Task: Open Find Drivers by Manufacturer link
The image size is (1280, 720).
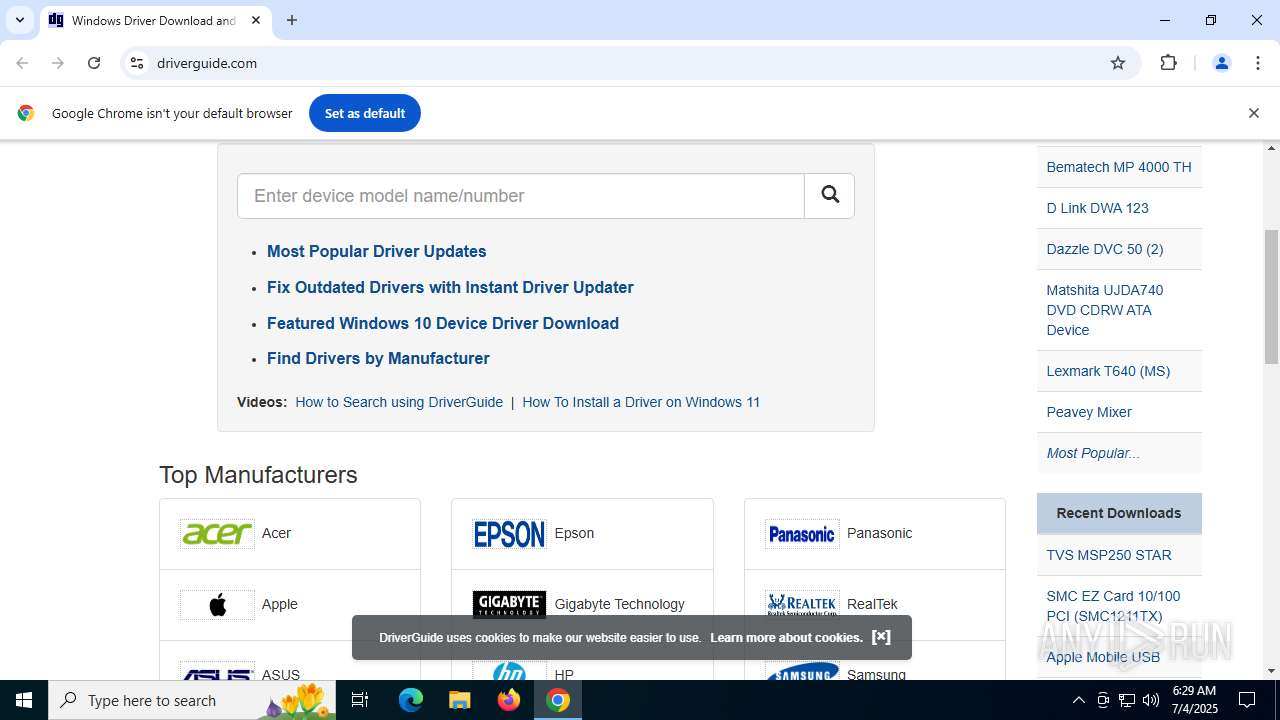Action: click(x=378, y=358)
